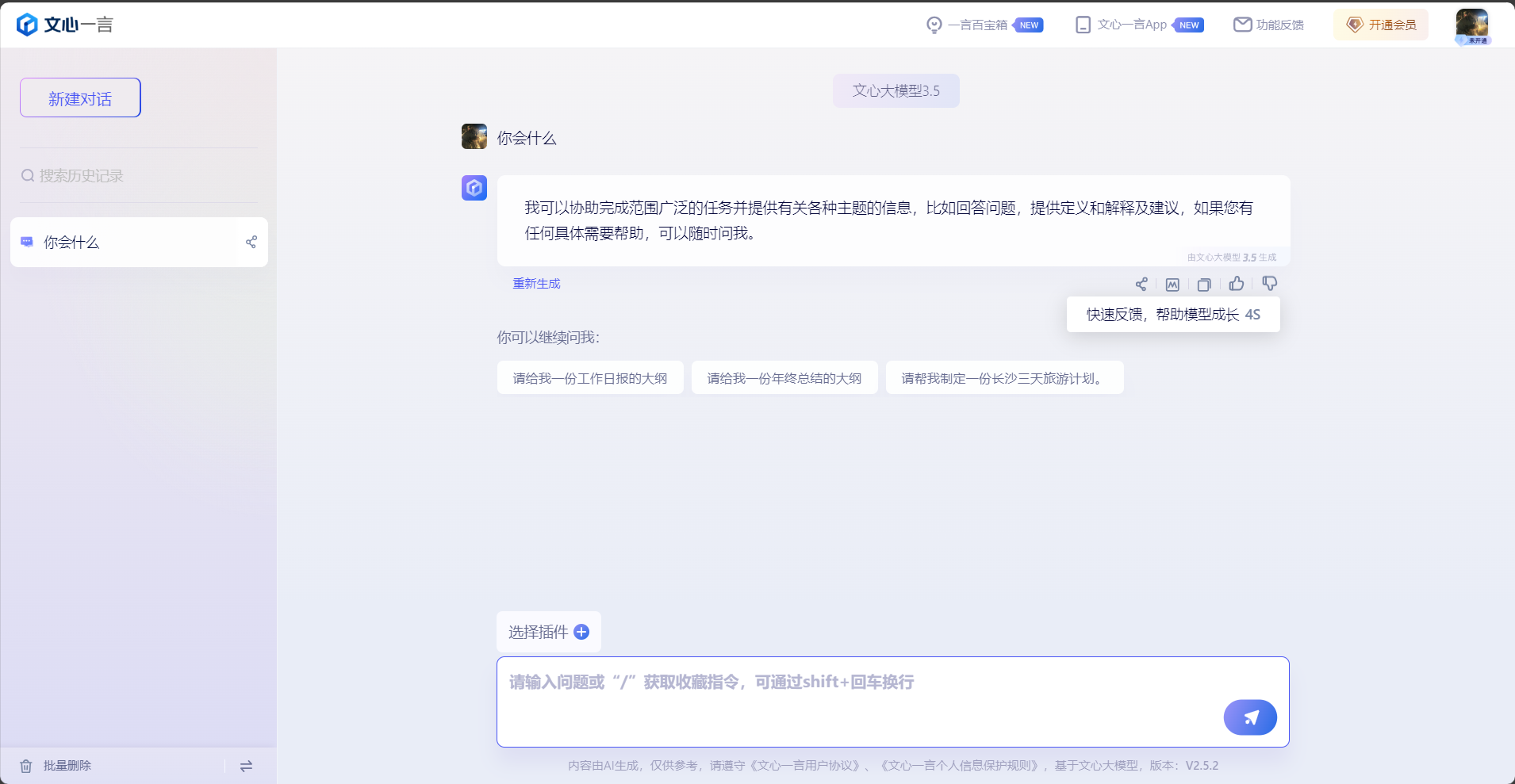Open the user profile avatar menu
Viewport: 1515px width, 784px height.
(x=1472, y=25)
